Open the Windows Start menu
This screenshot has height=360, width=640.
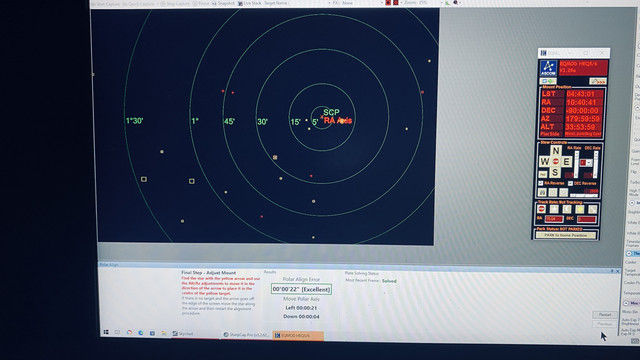pyautogui.click(x=106, y=333)
